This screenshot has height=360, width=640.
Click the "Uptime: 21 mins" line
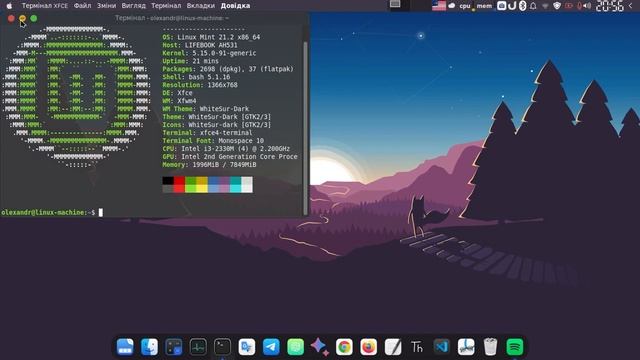coord(191,61)
